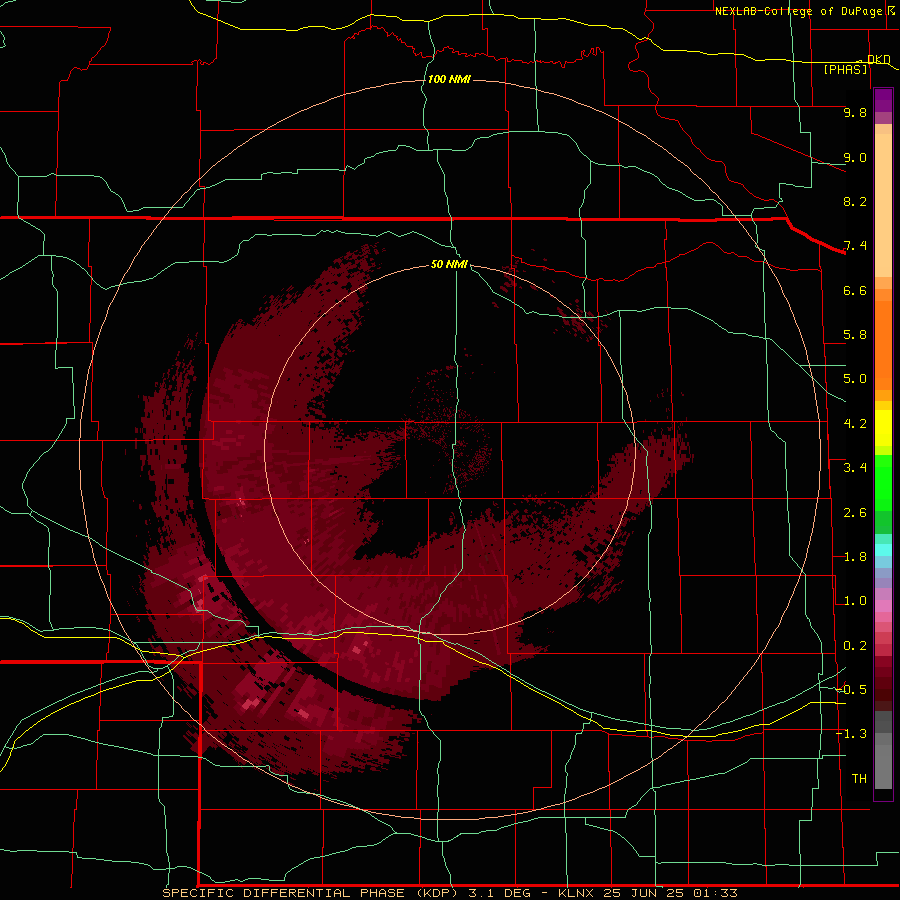This screenshot has height=900, width=900.
Task: Click the 5.0 scale value label
Action: pyautogui.click(x=855, y=379)
